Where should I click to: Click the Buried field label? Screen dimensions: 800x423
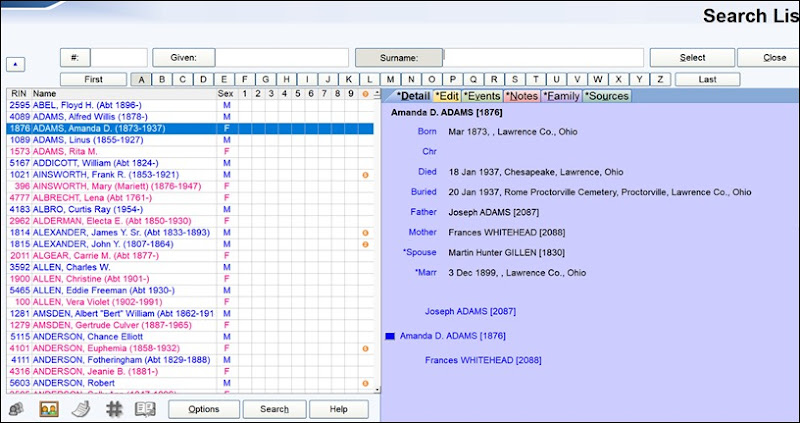pyautogui.click(x=423, y=192)
